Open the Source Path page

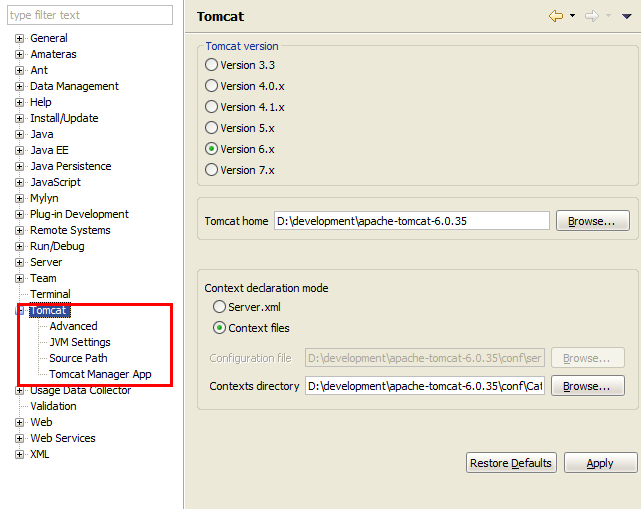(78, 358)
